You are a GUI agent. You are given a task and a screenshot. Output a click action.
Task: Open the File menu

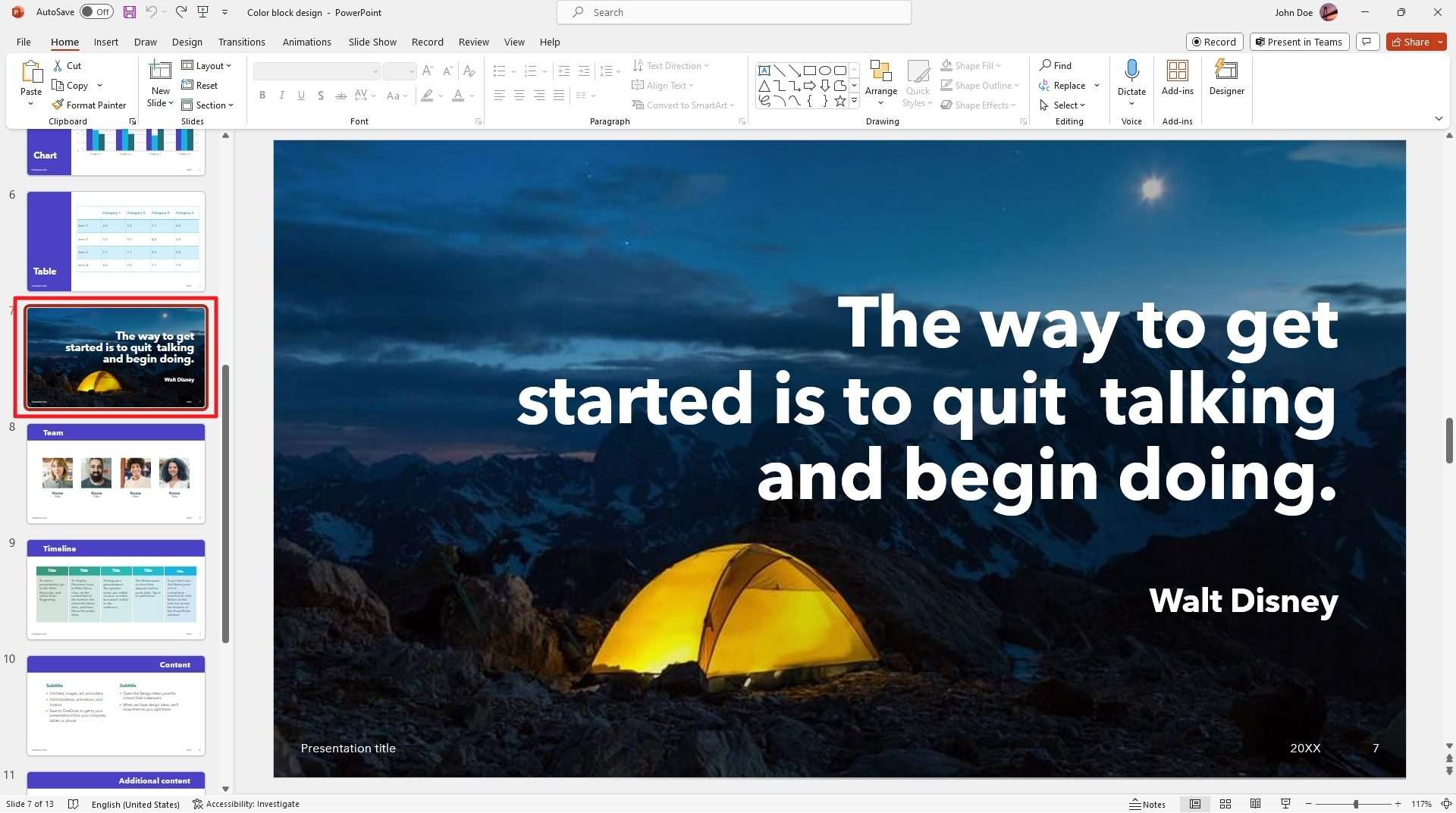click(x=24, y=42)
